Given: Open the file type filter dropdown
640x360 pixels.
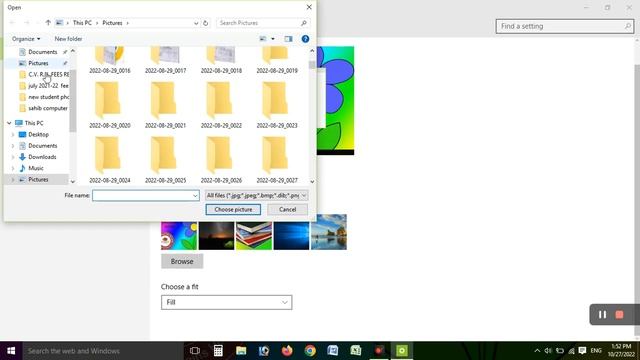Looking at the screenshot, I should (256, 196).
